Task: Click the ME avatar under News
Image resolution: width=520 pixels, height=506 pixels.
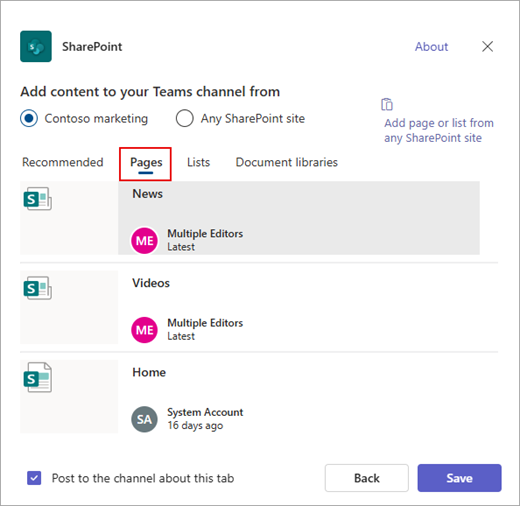Action: click(144, 240)
